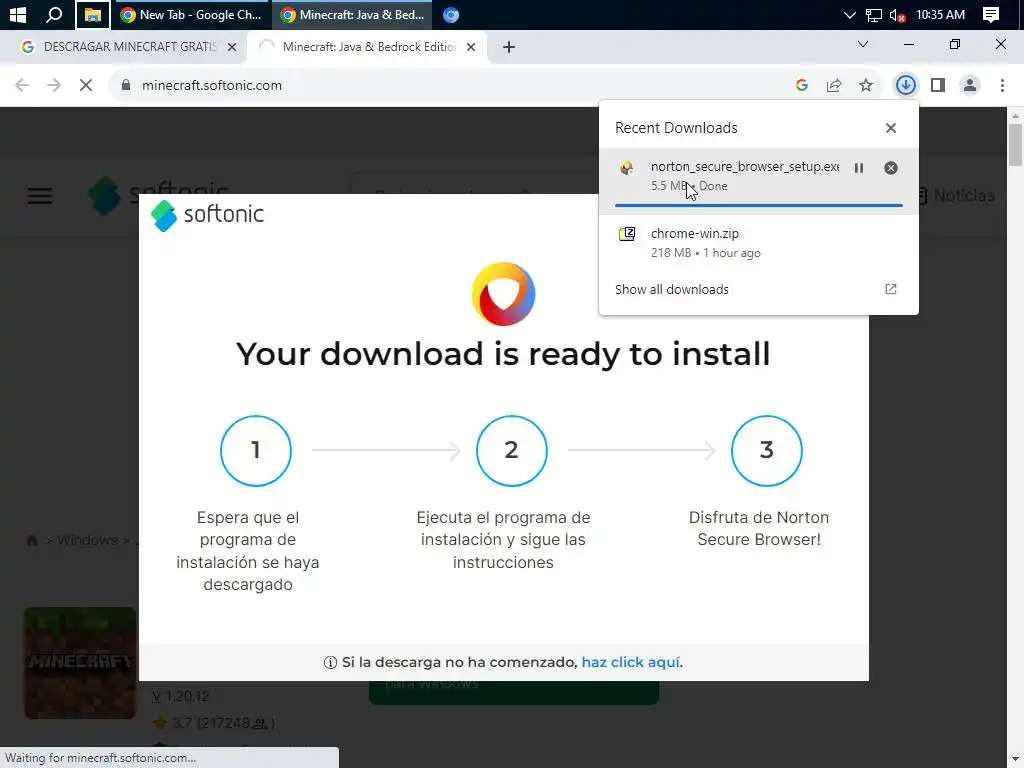Share this page icon
Image resolution: width=1024 pixels, height=768 pixels.
tap(834, 85)
